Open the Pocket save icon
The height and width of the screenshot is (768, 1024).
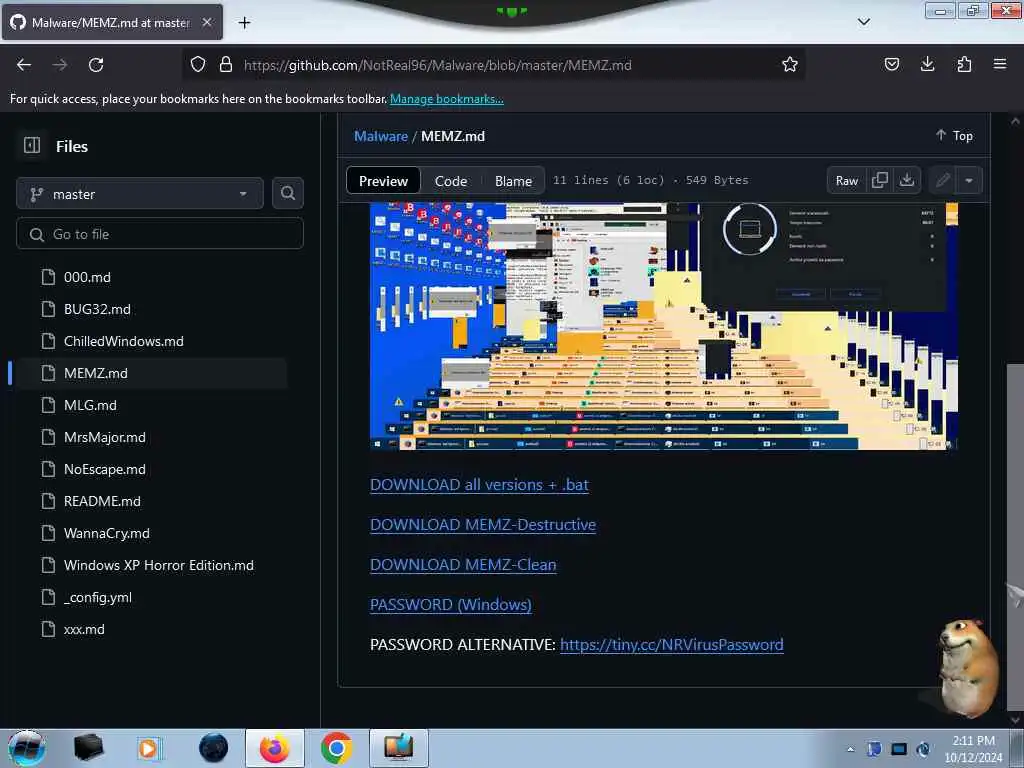click(x=891, y=64)
